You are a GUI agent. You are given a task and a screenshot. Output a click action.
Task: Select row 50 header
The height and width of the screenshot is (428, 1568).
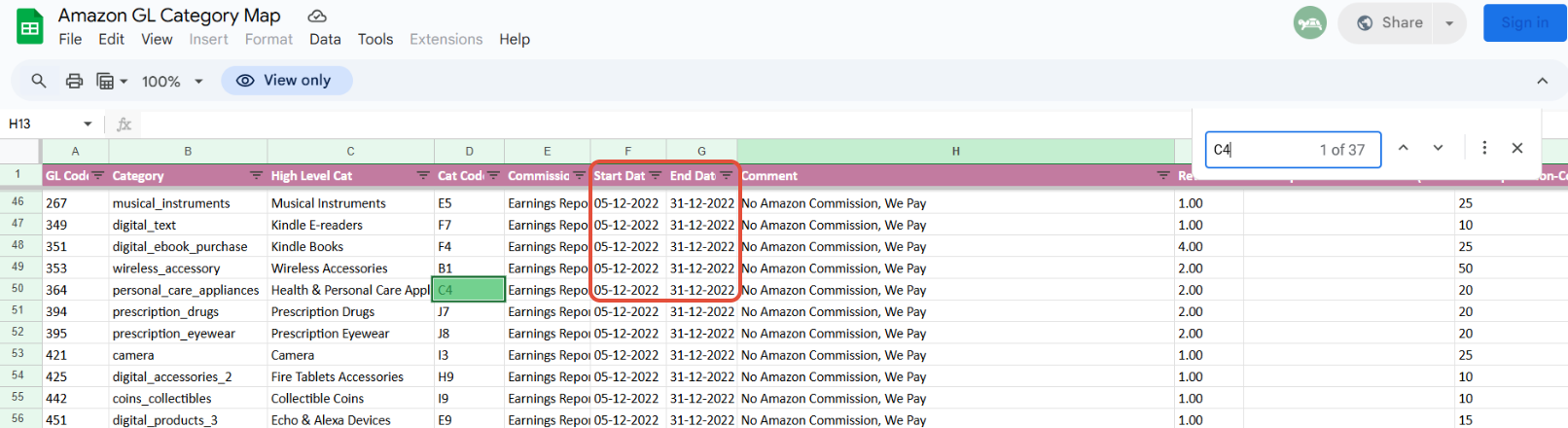pyautogui.click(x=18, y=289)
